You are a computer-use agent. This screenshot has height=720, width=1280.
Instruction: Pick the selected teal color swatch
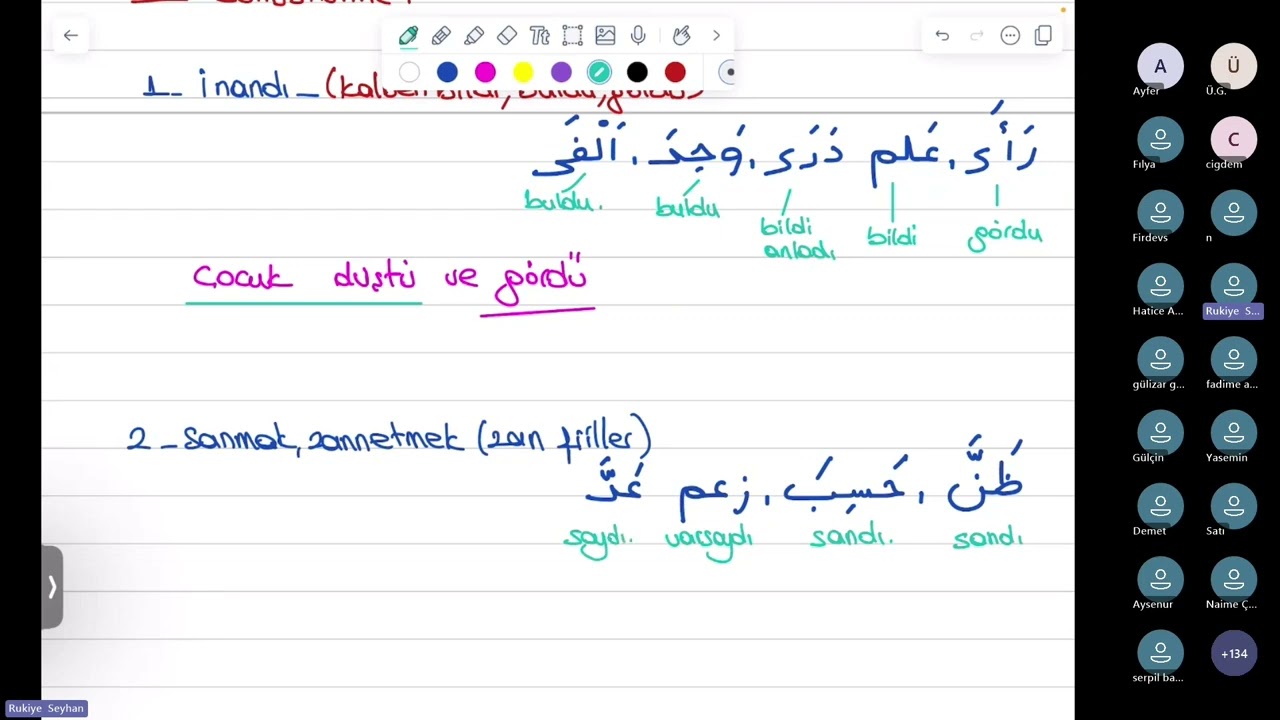coord(599,72)
